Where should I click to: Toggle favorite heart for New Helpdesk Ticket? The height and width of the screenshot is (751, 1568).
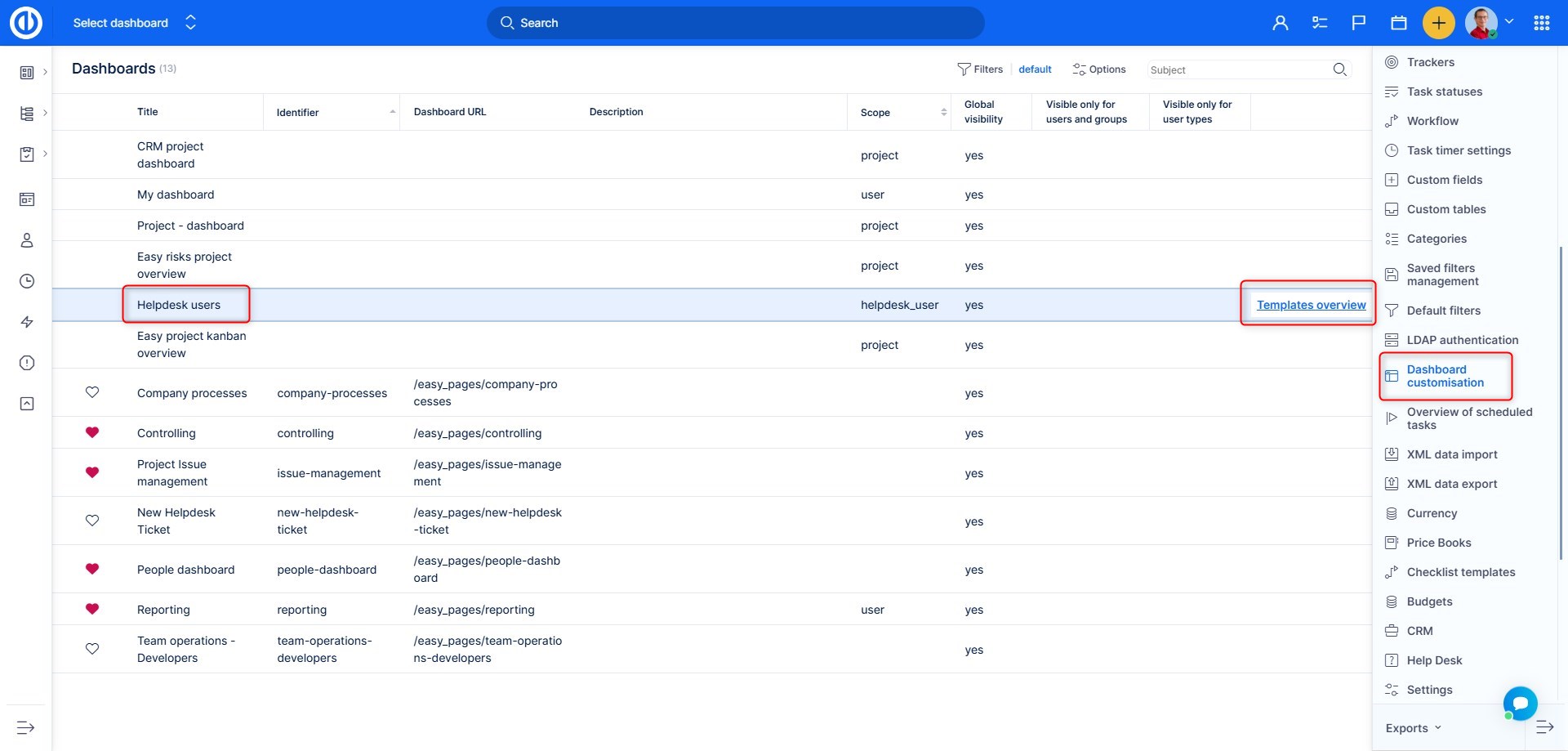pos(92,521)
